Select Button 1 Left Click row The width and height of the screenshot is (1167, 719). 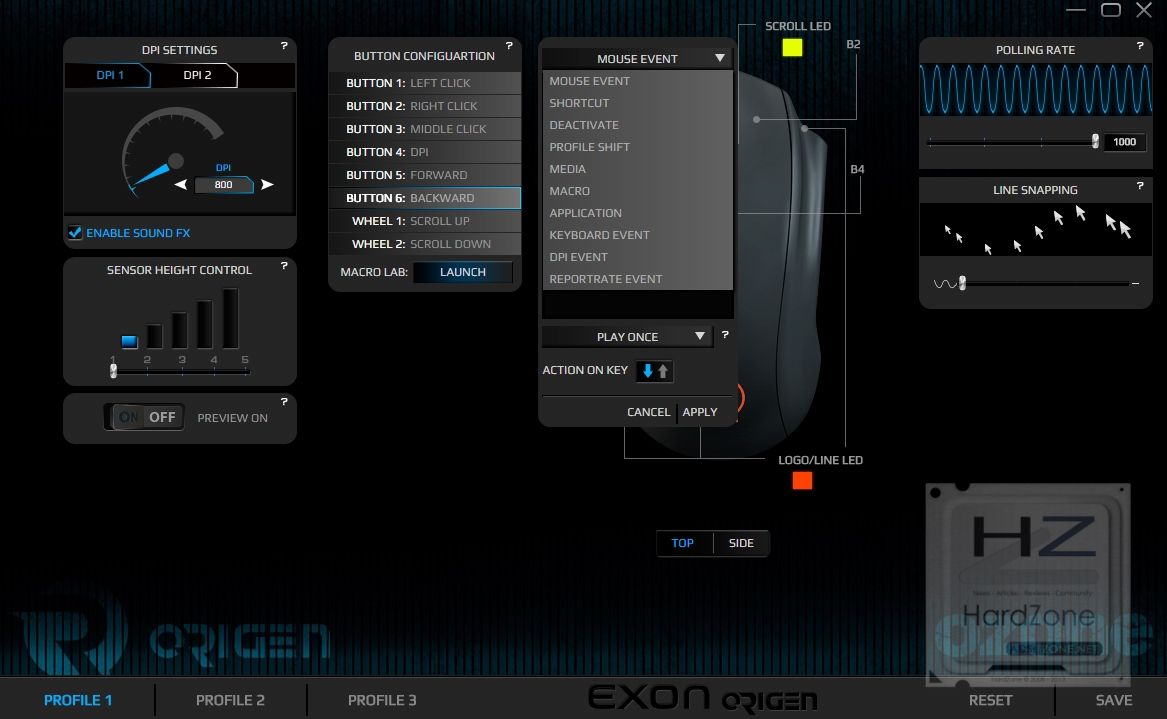425,83
